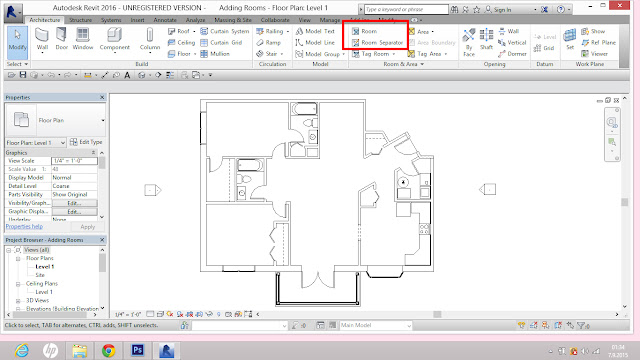Select the Shaft opening tool
The height and width of the screenshot is (360, 640).
(486, 40)
